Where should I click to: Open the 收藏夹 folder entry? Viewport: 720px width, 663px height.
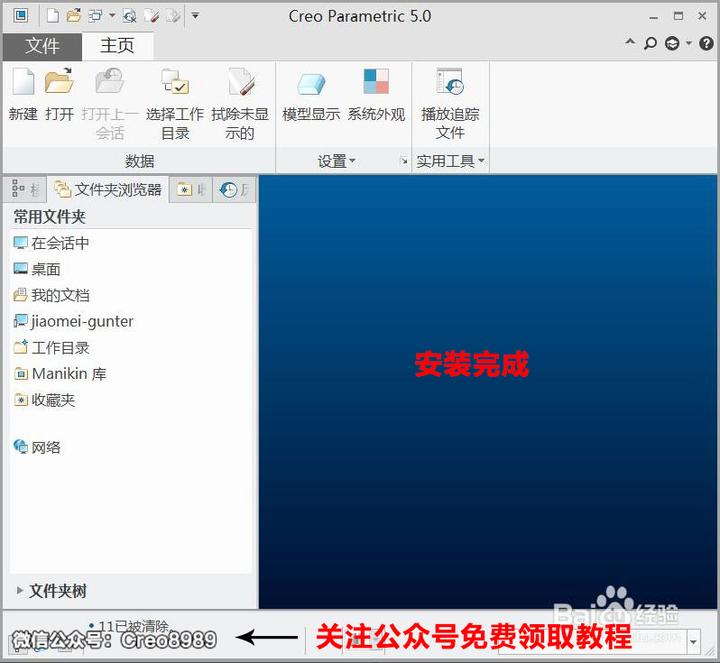44,400
